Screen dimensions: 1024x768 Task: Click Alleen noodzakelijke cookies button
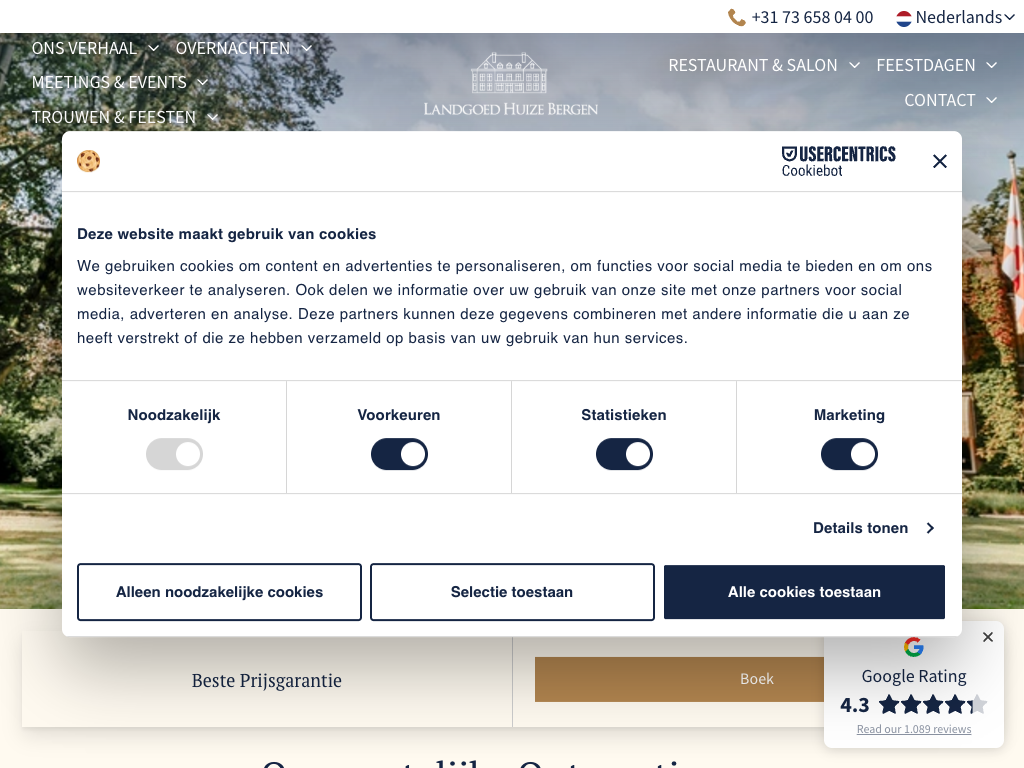tap(219, 592)
